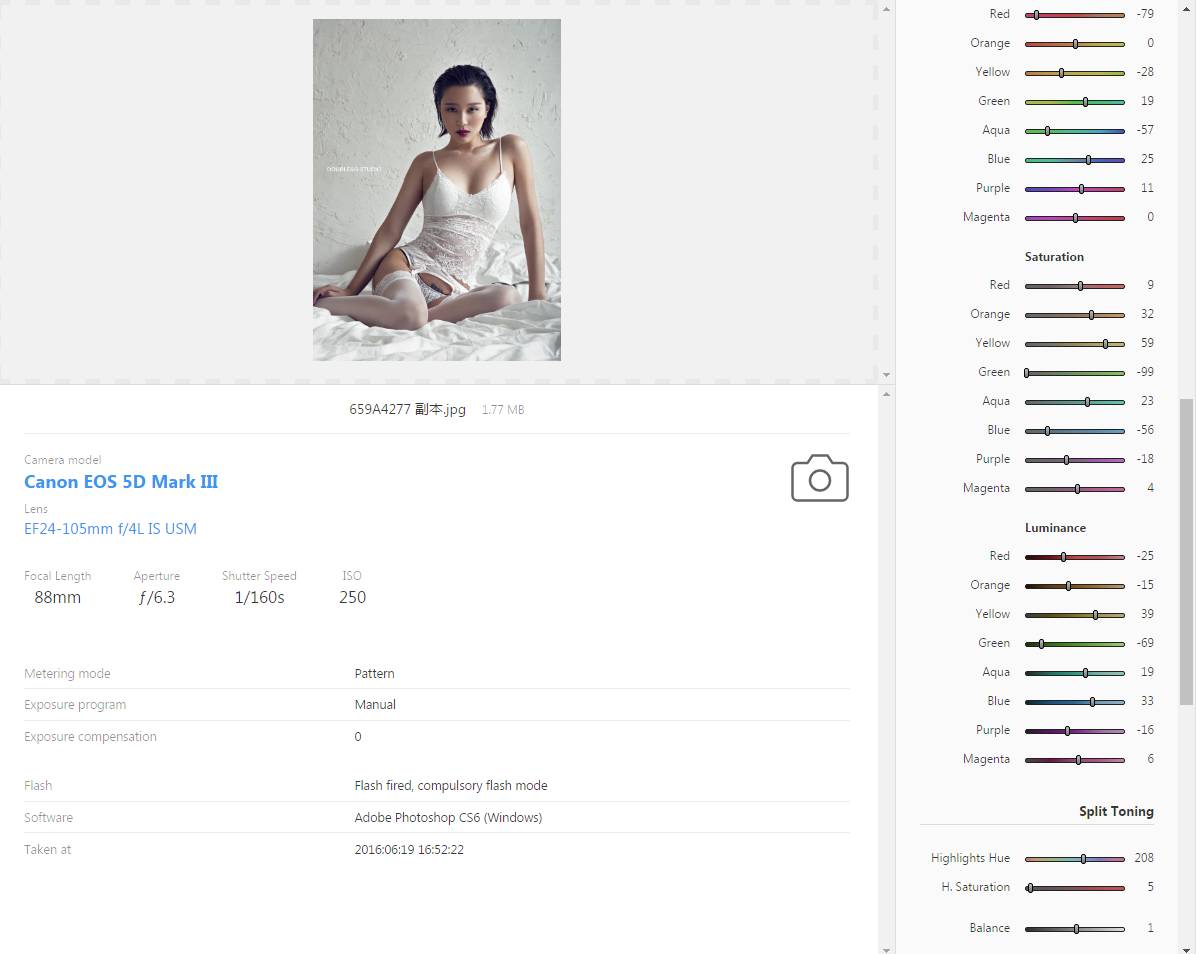Adjust the Hue Yellow slider
This screenshot has width=1196, height=954.
click(x=1075, y=72)
